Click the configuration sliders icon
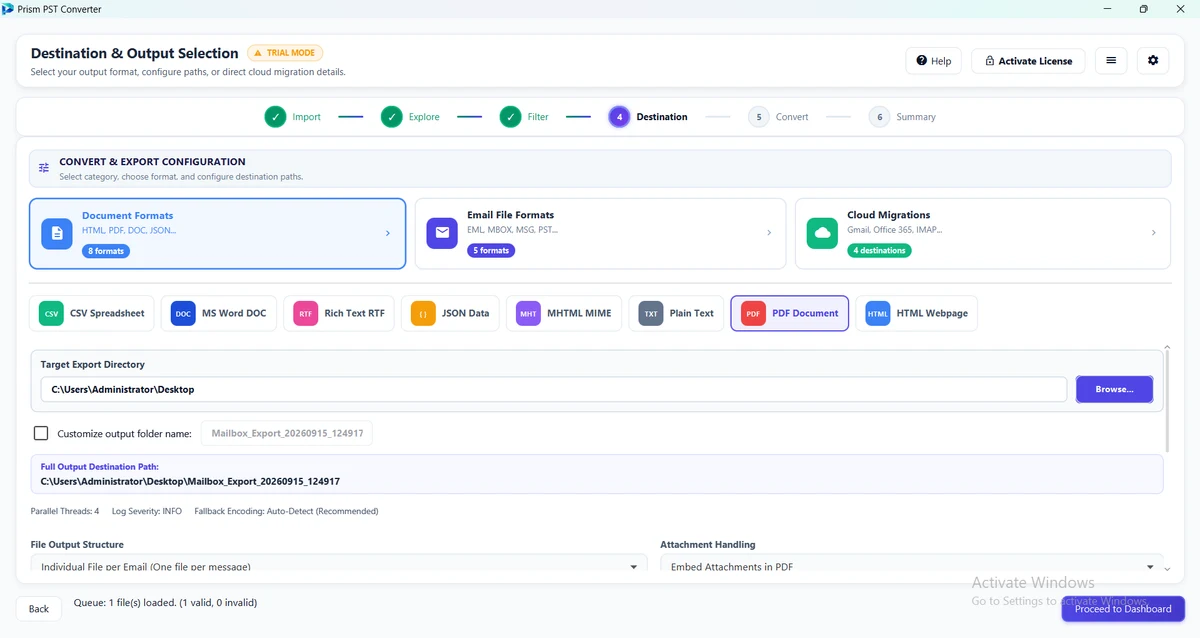 44,168
